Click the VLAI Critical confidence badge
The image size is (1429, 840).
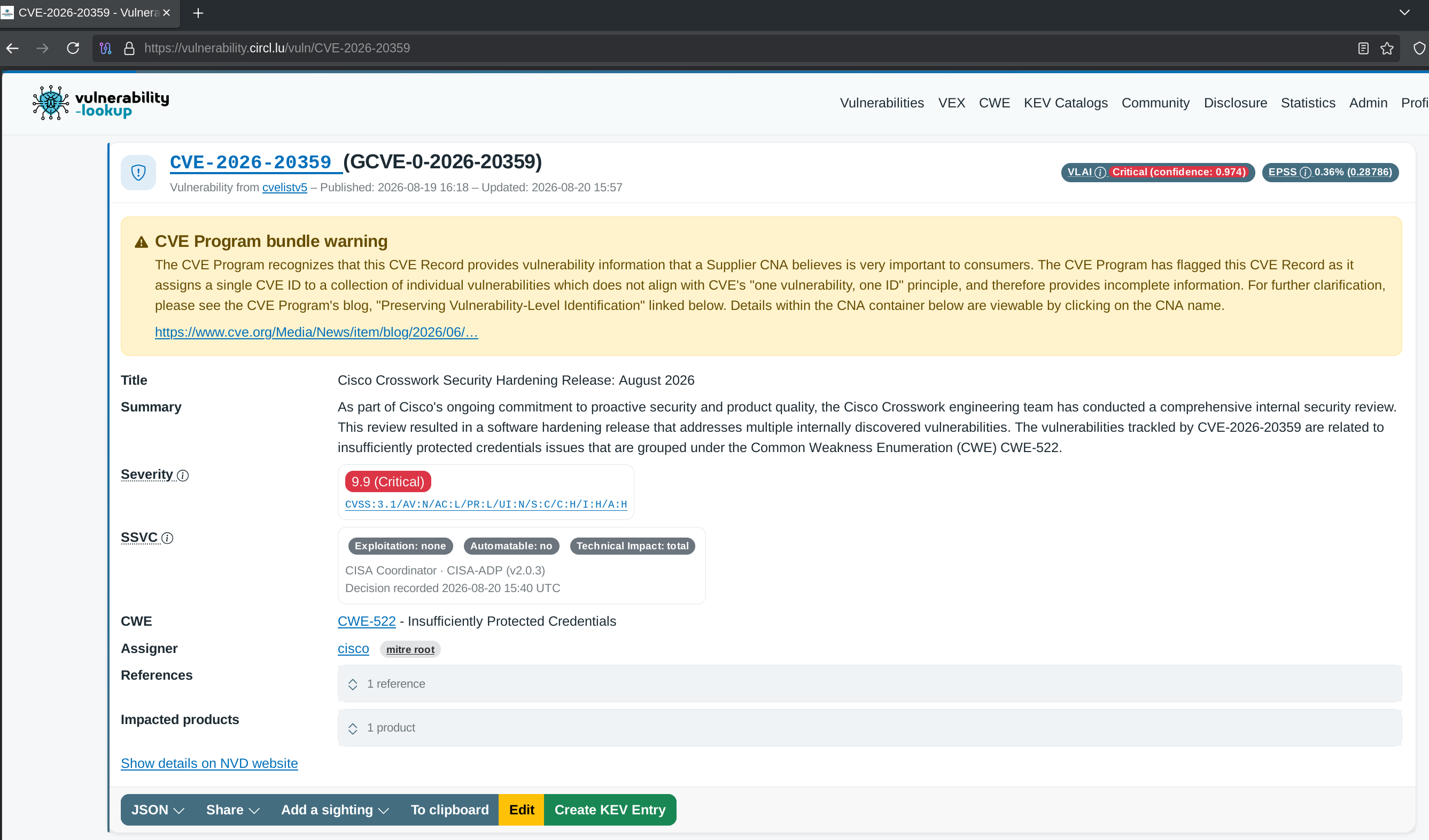(1179, 173)
